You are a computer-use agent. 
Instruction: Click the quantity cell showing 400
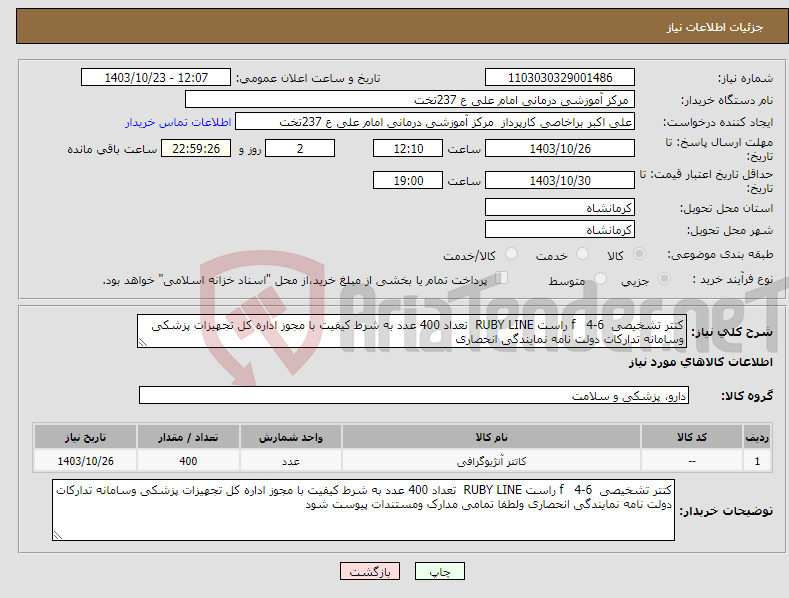pos(188,461)
